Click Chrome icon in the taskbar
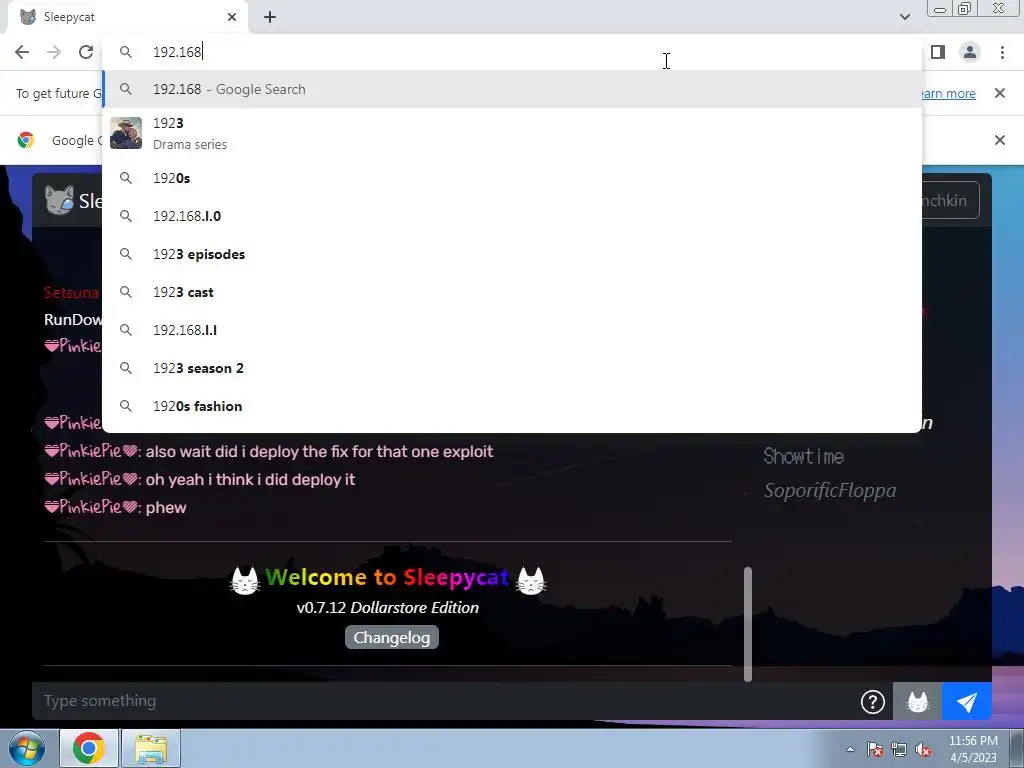Screen dimensions: 1024x768 (x=89, y=748)
